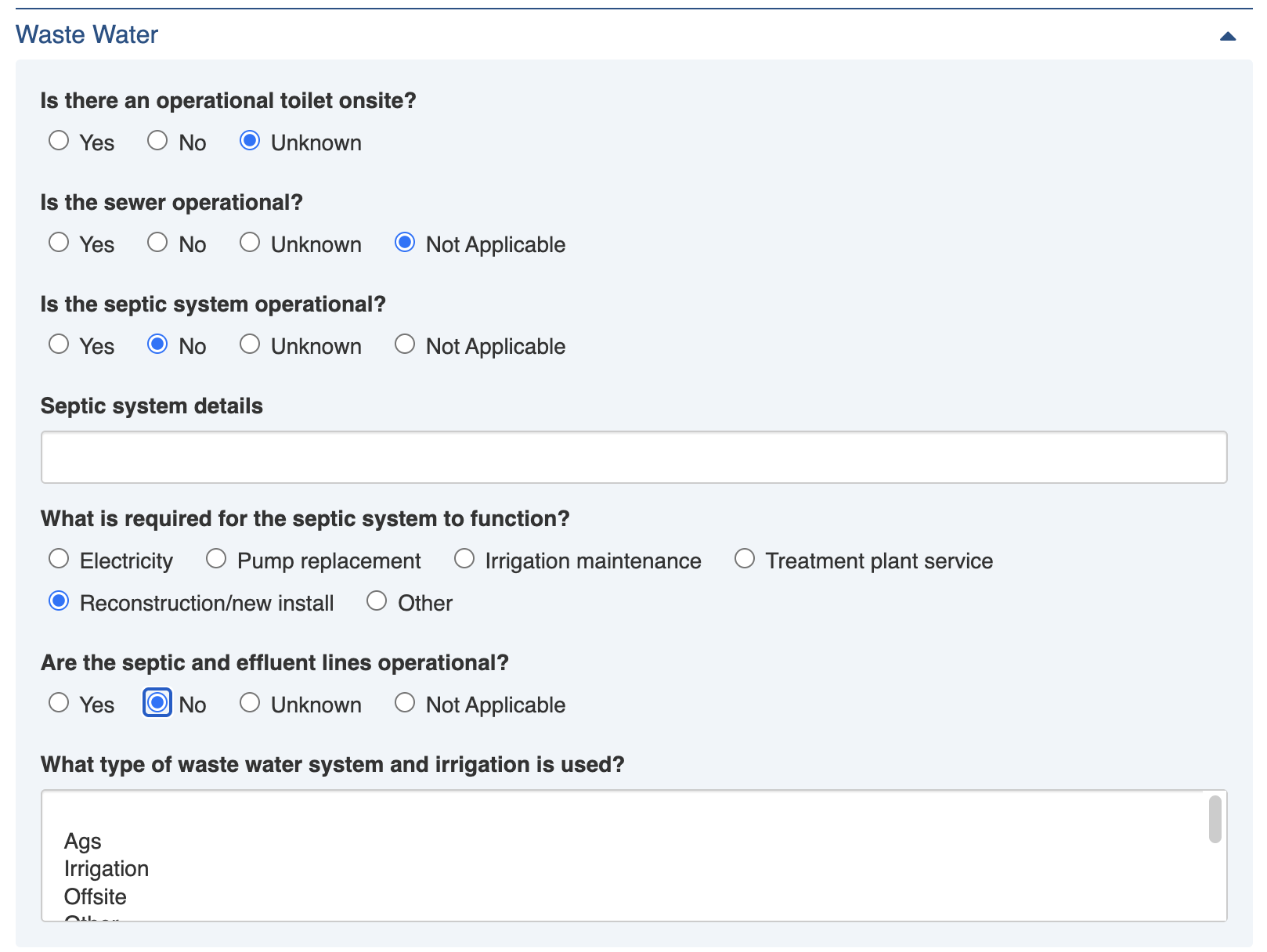This screenshot has width=1267, height=952.
Task: Click the Waste Water section heading
Action: click(87, 34)
